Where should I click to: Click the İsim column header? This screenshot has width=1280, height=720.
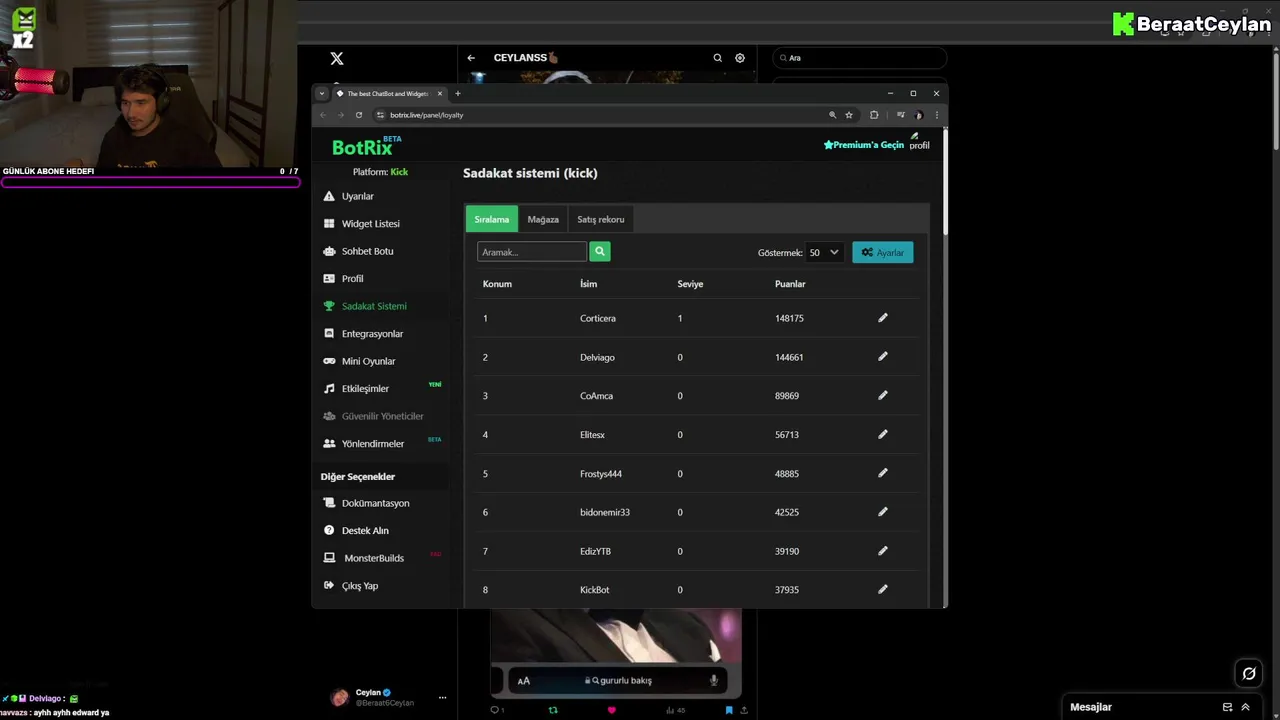click(x=588, y=284)
